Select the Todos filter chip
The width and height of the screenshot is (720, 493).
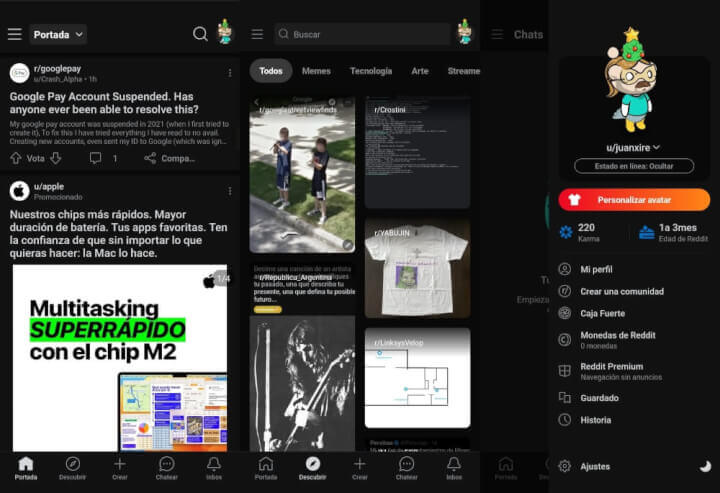pyautogui.click(x=271, y=71)
